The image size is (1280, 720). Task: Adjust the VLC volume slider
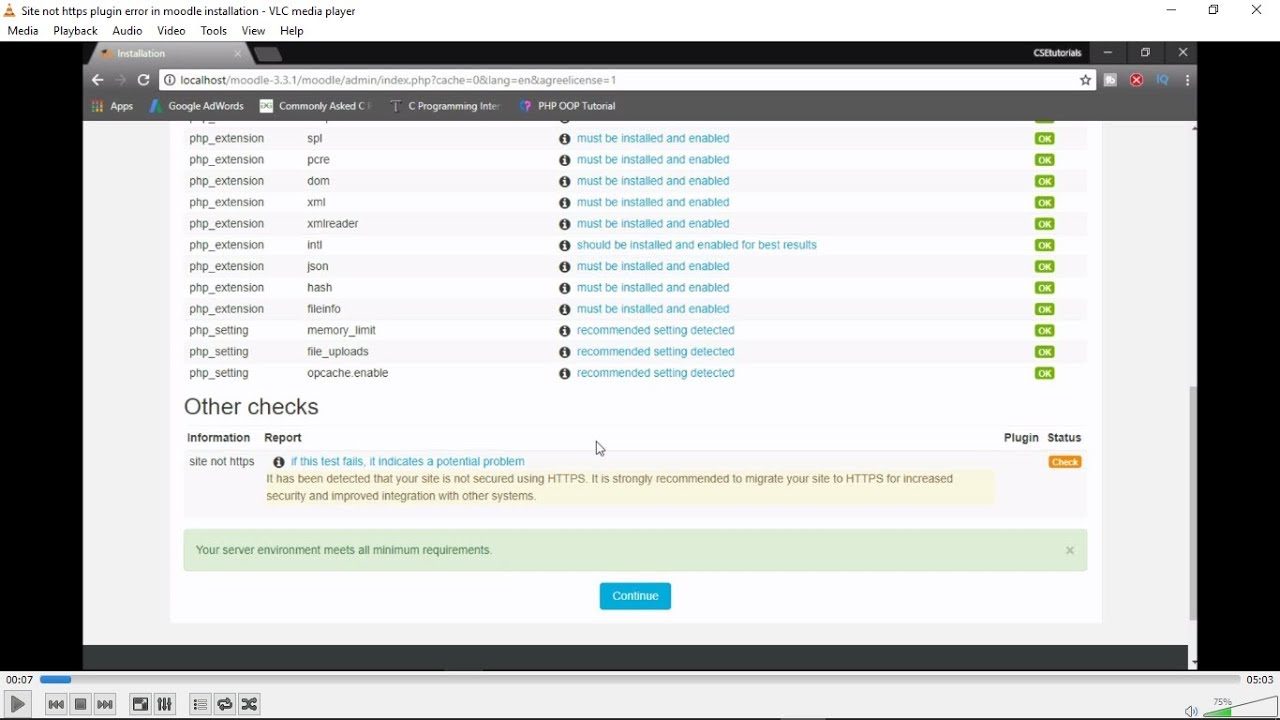pyautogui.click(x=1241, y=707)
